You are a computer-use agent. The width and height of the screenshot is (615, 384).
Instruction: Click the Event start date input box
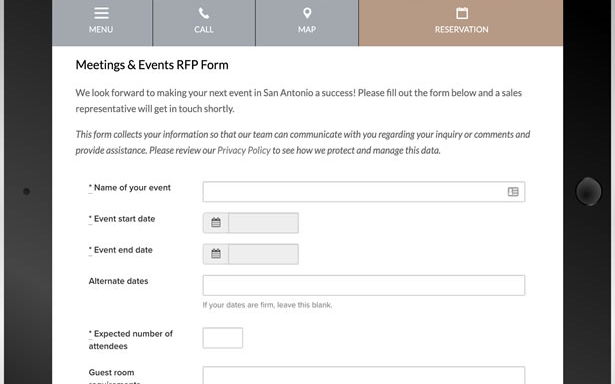[263, 223]
